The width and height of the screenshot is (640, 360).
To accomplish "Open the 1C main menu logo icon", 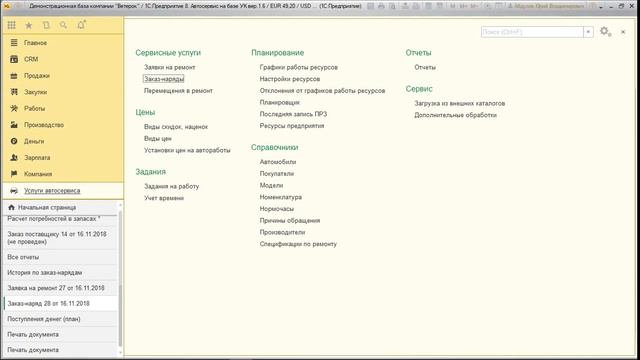I will tap(7, 6).
